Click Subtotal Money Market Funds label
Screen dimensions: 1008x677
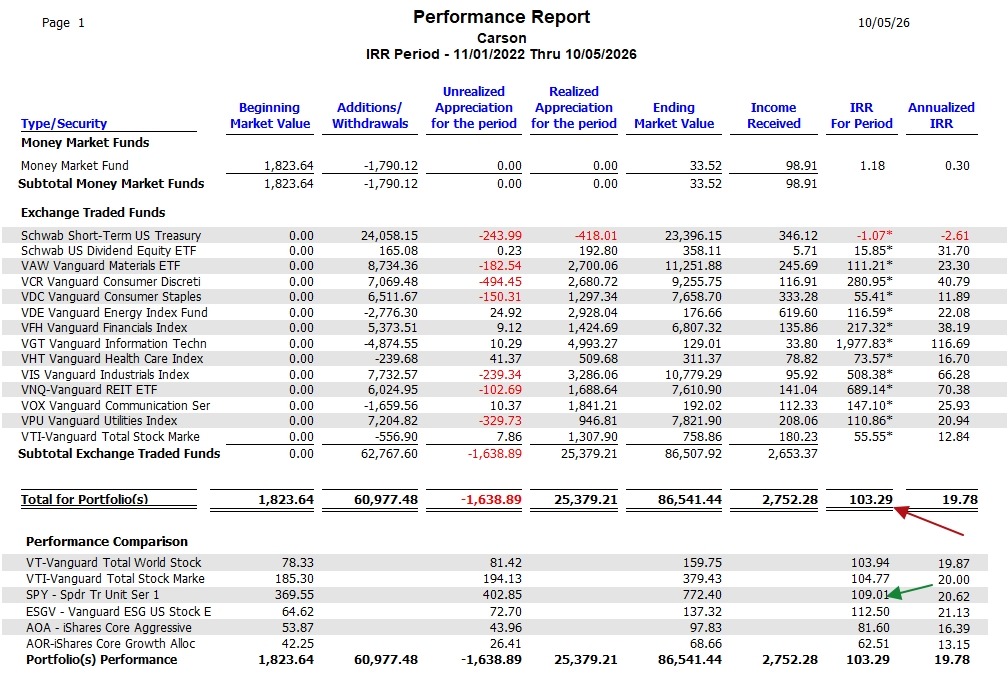pyautogui.click(x=111, y=183)
